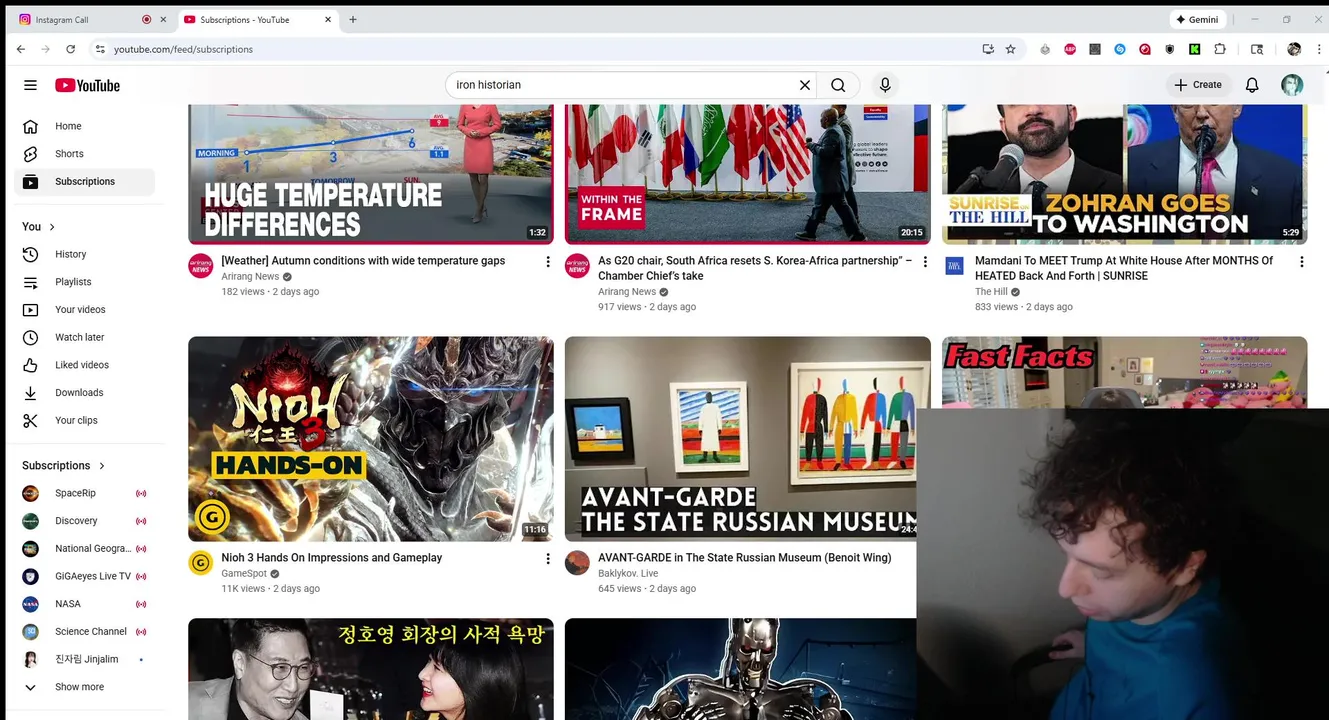Screen dimensions: 1329x720
Task: Click the Baklykov. Live channel name
Action: [x=628, y=573]
